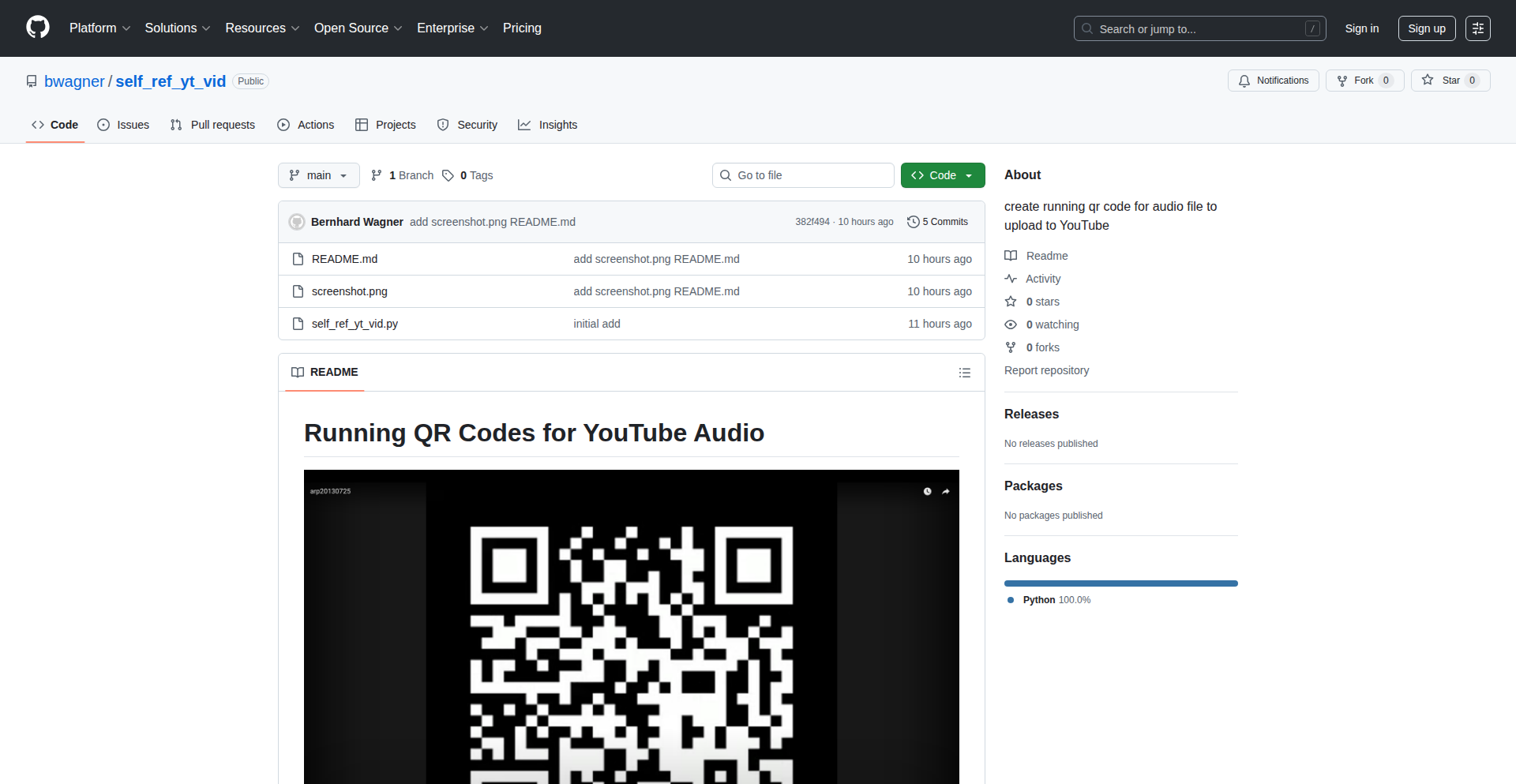Screen dimensions: 1516x784
Task: Click the commit history clock icon
Action: [913, 222]
